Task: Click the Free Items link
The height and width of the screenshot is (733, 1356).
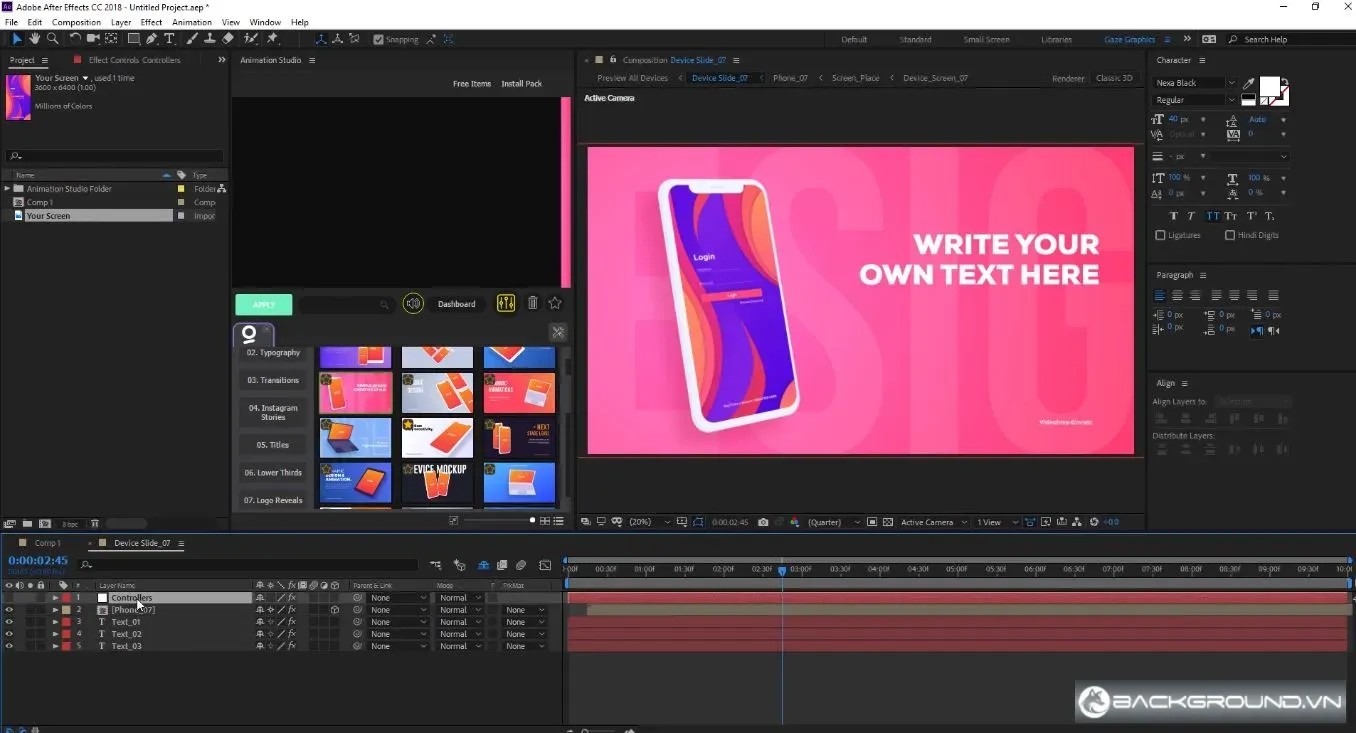Action: click(472, 84)
